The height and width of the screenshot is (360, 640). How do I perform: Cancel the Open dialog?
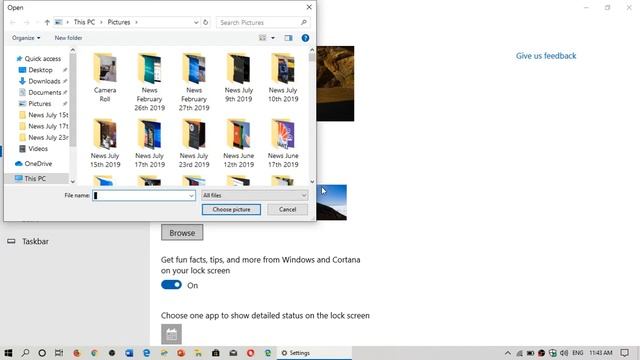[287, 209]
